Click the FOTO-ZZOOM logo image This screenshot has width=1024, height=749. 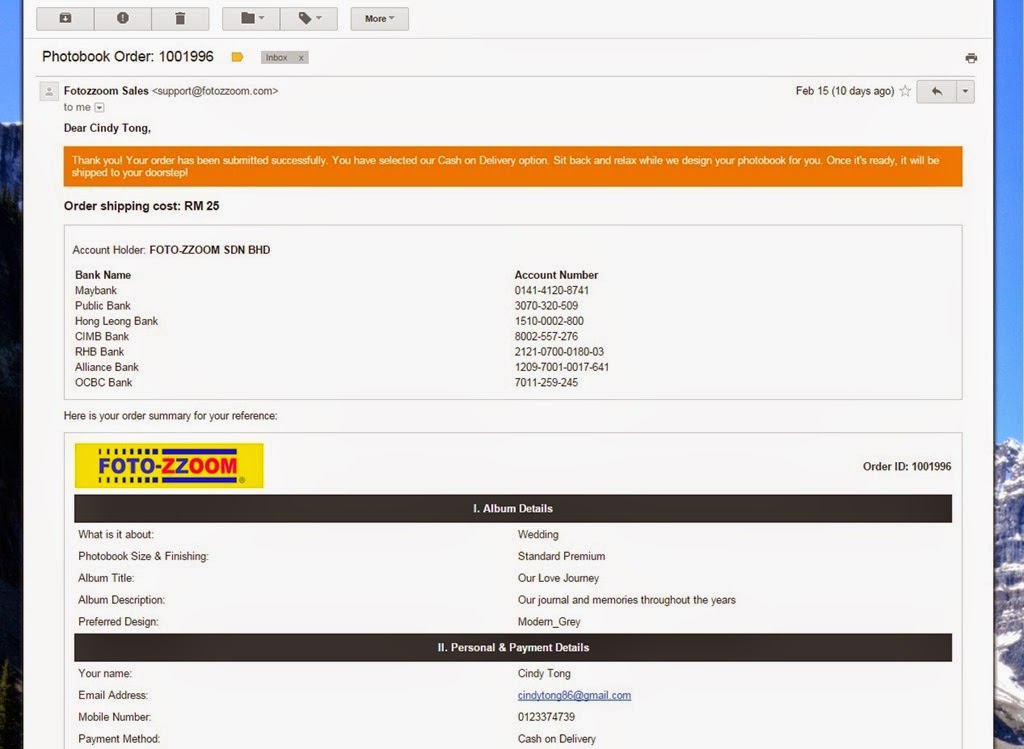[x=169, y=466]
